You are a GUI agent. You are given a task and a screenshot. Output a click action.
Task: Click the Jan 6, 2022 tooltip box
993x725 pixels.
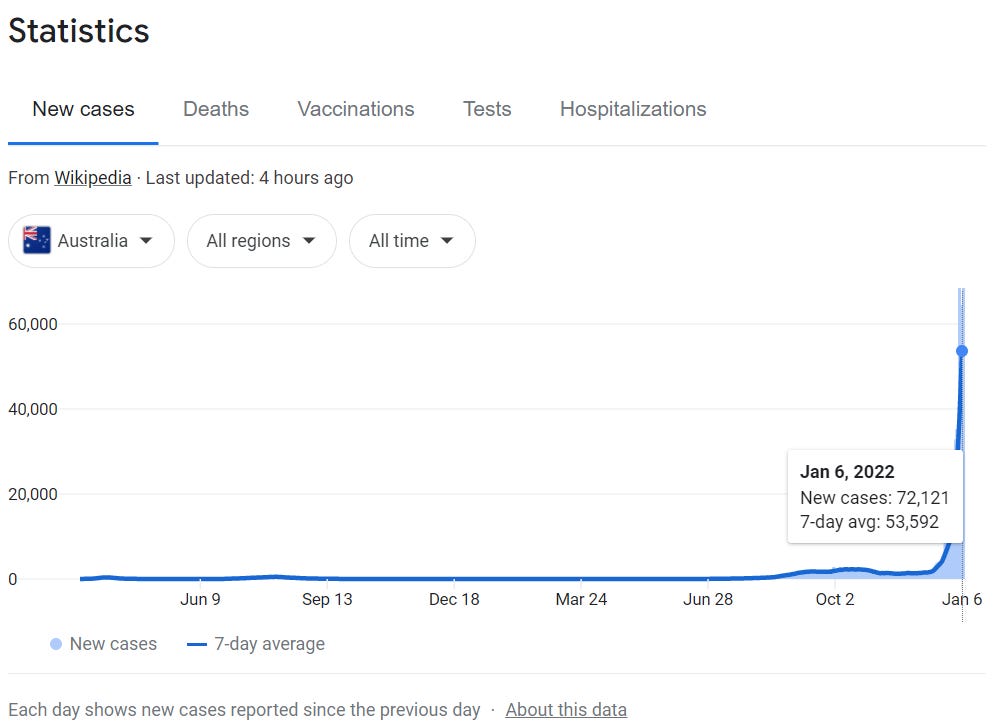(875, 497)
